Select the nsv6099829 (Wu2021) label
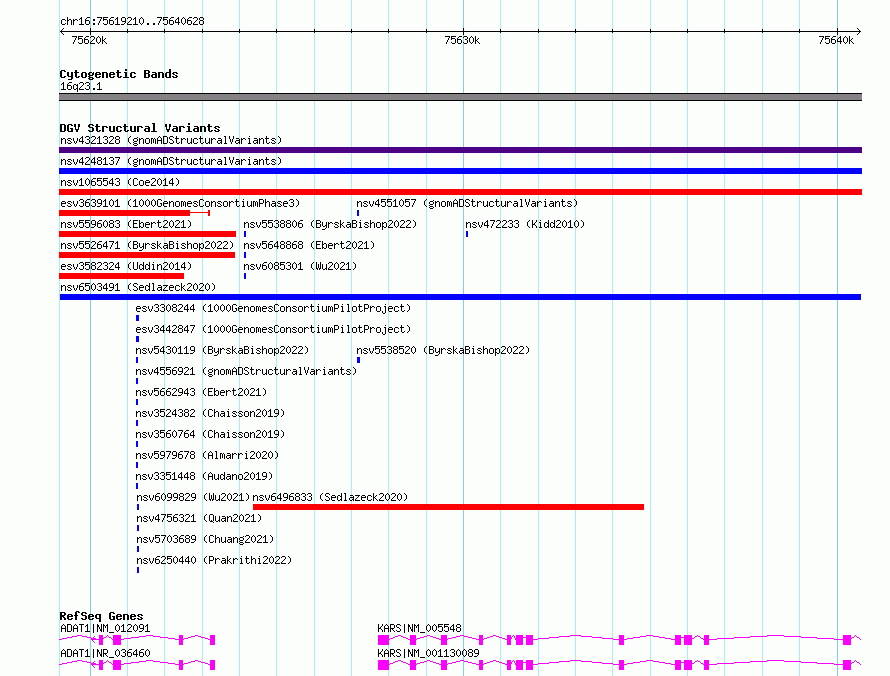 [193, 497]
